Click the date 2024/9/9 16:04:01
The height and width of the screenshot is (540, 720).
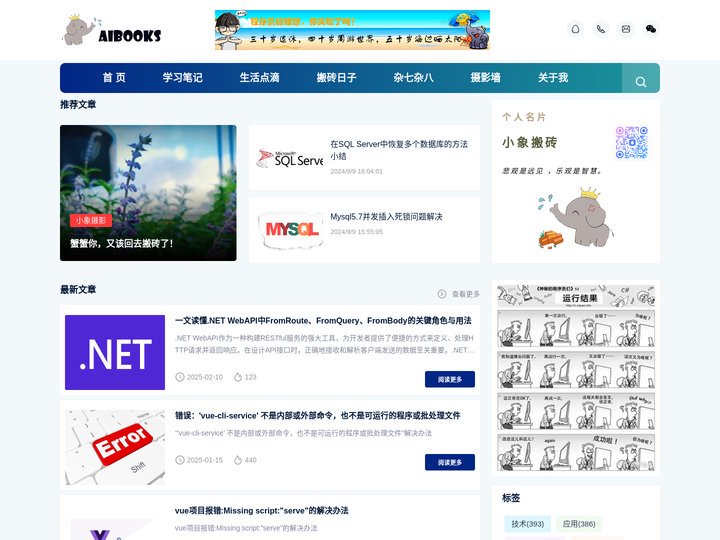click(x=356, y=171)
